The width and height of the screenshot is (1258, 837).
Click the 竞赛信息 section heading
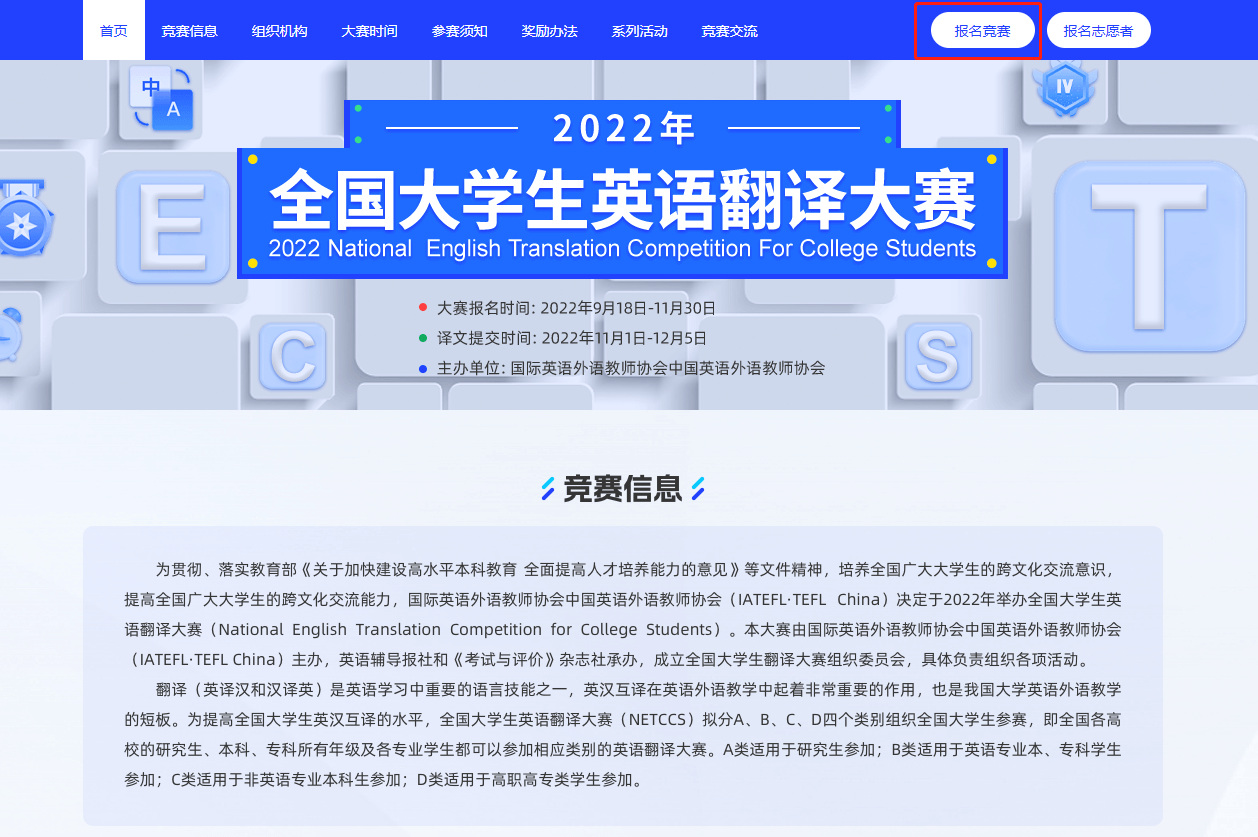(x=622, y=489)
